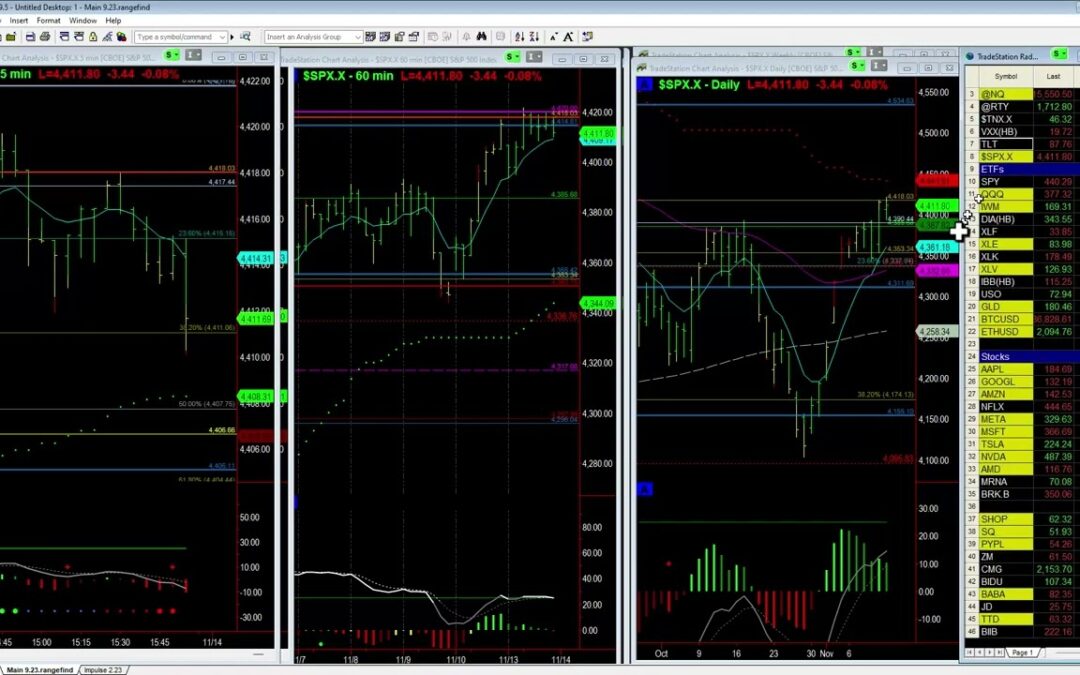This screenshot has width=1080, height=675.
Task: Select the $SPX.X row in RadarScreen
Action: (x=1006, y=156)
